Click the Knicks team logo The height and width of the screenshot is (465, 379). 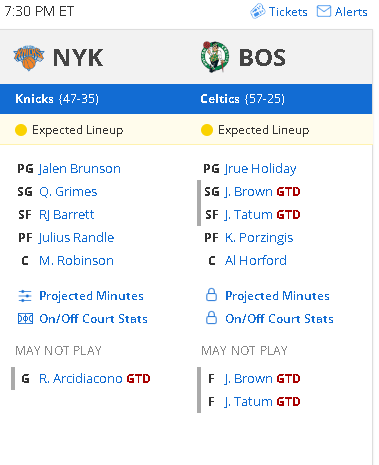pos(29,58)
